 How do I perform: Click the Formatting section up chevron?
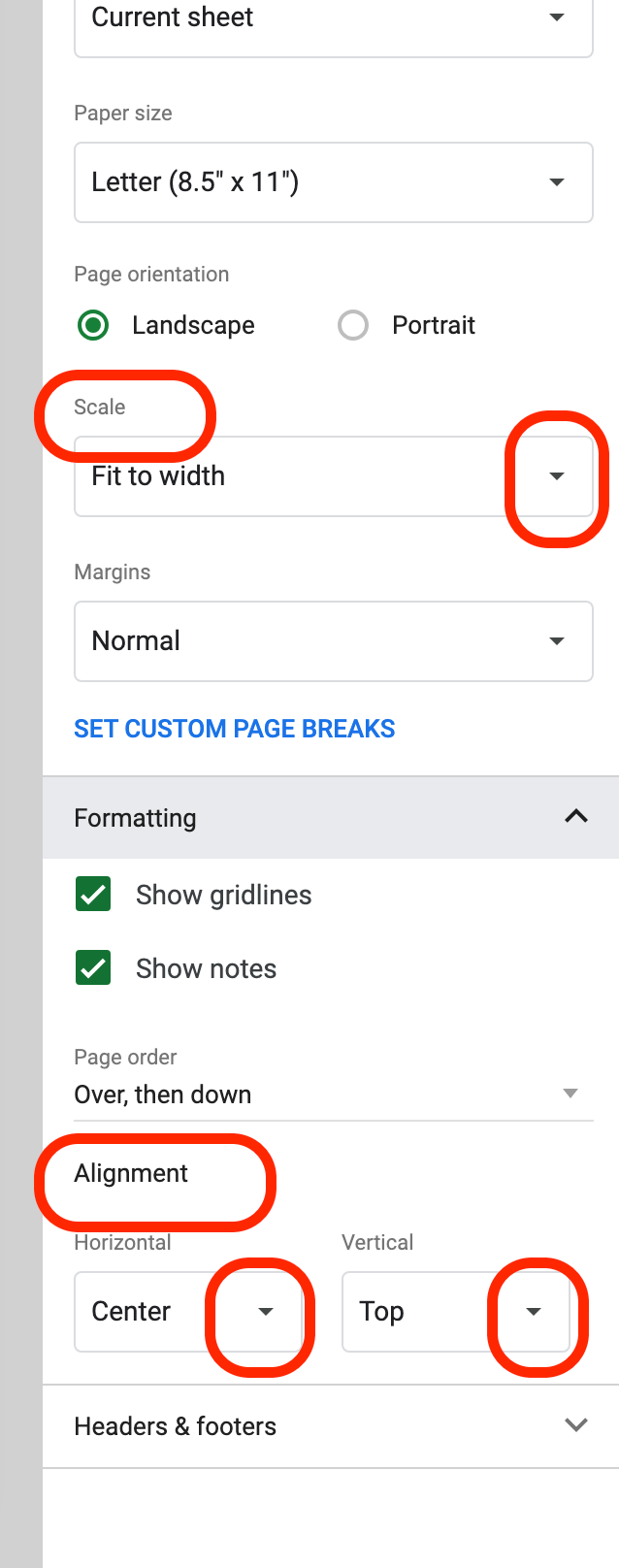click(x=576, y=816)
